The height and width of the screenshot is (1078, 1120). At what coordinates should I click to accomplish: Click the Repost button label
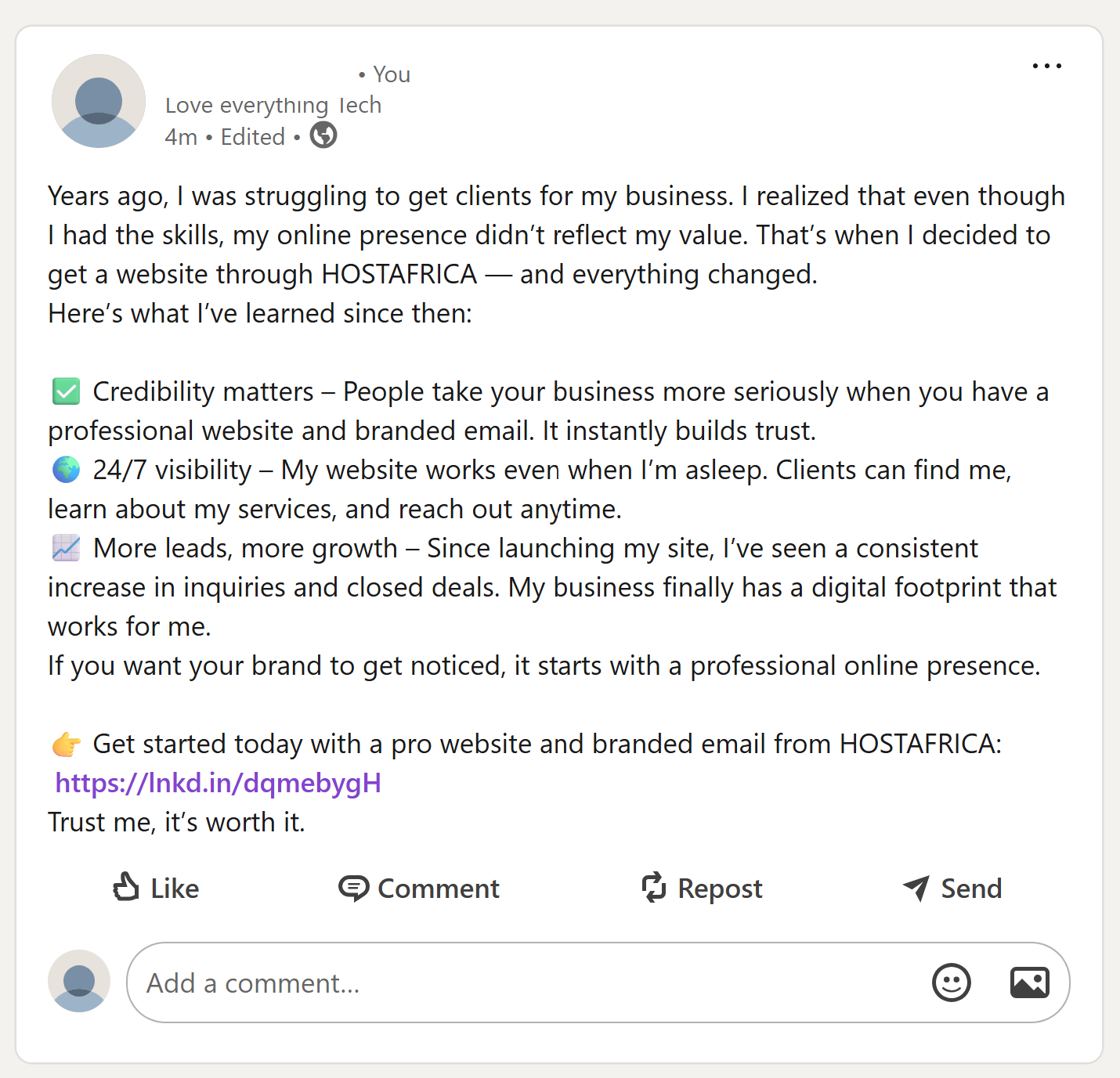pyautogui.click(x=720, y=889)
